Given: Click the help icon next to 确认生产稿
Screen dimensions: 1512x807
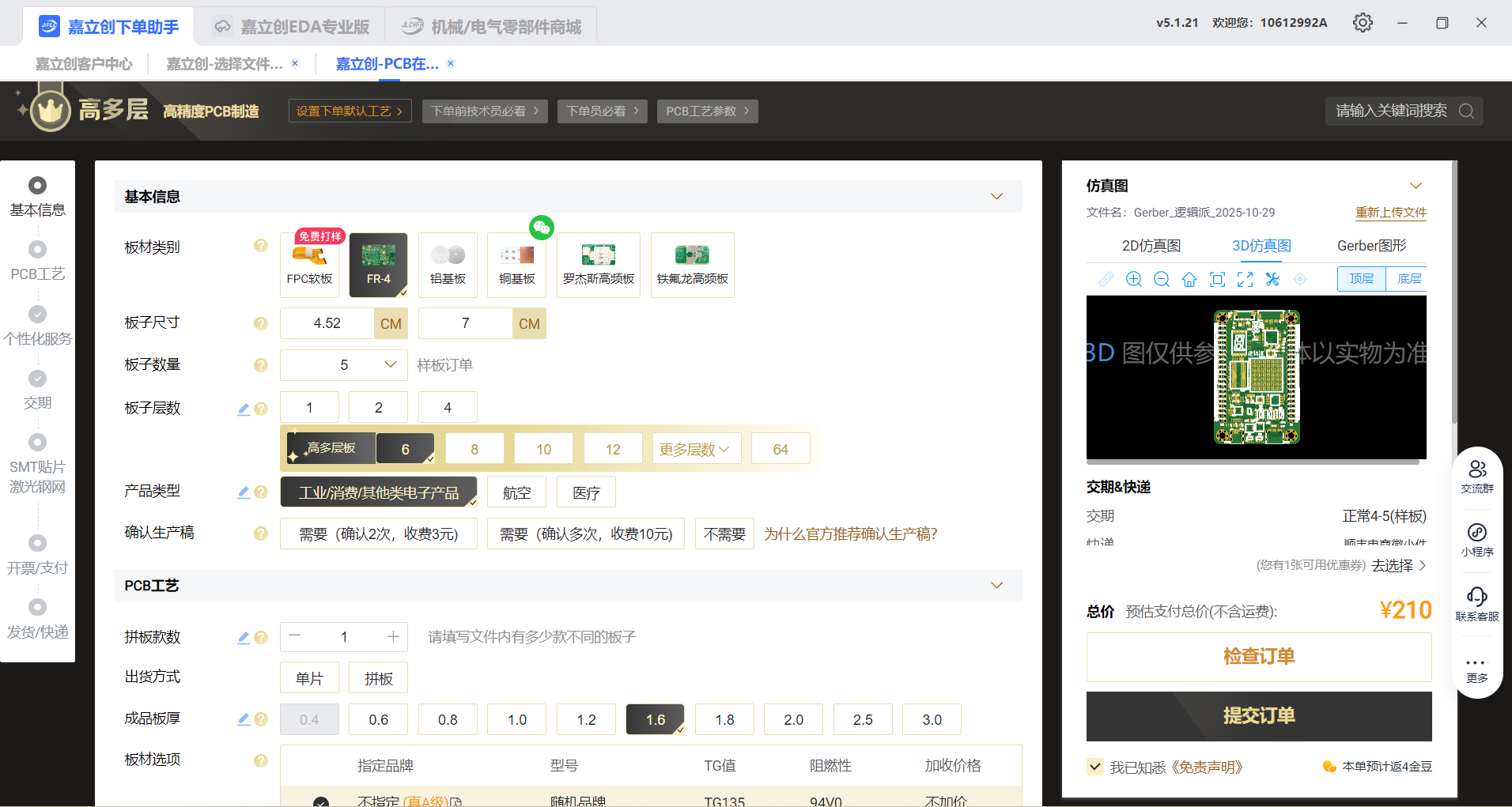Looking at the screenshot, I should coord(261,534).
